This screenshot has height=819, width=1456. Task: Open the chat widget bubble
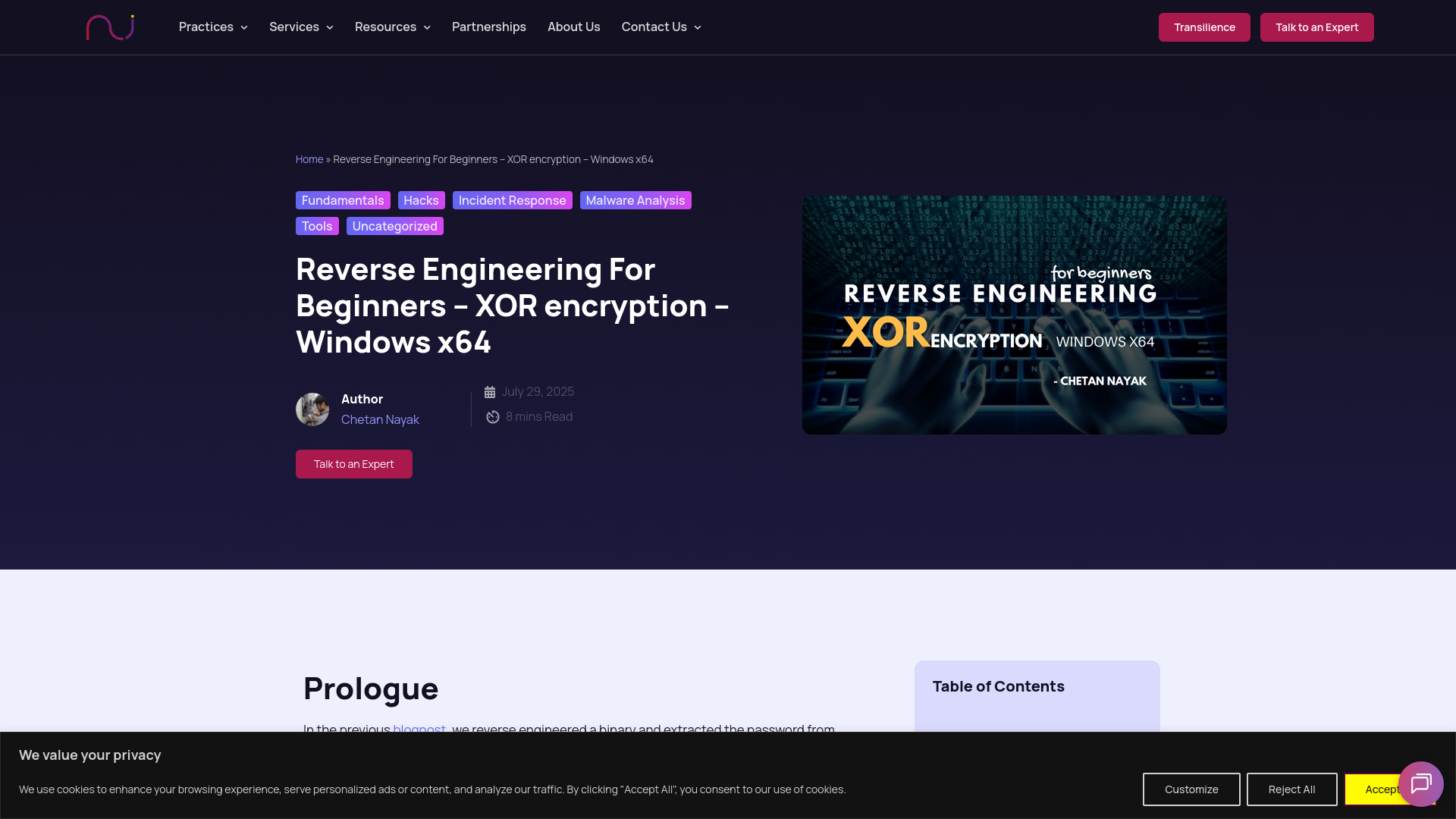pyautogui.click(x=1421, y=783)
